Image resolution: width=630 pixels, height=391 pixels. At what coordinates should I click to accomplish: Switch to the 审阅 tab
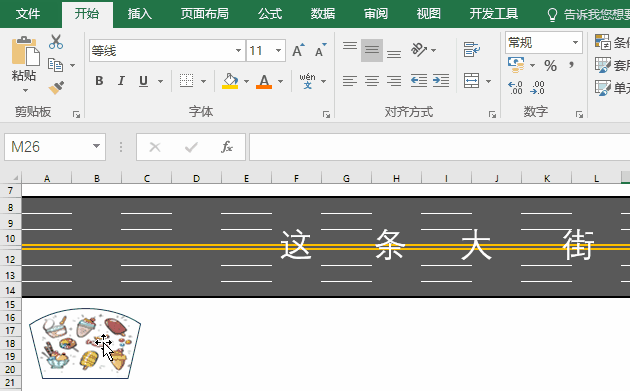click(x=376, y=14)
